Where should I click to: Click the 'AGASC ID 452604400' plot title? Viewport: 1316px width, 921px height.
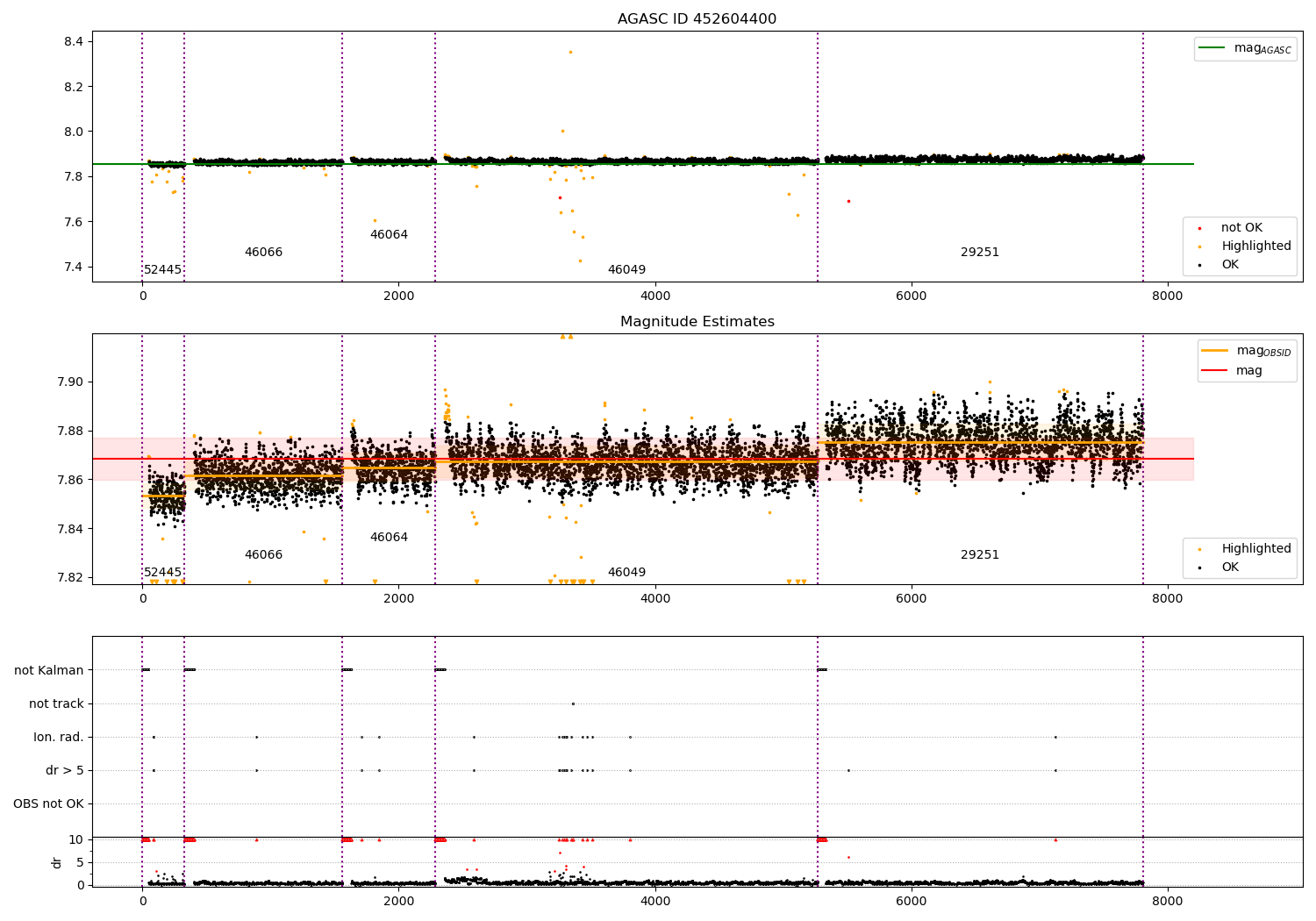click(x=697, y=19)
